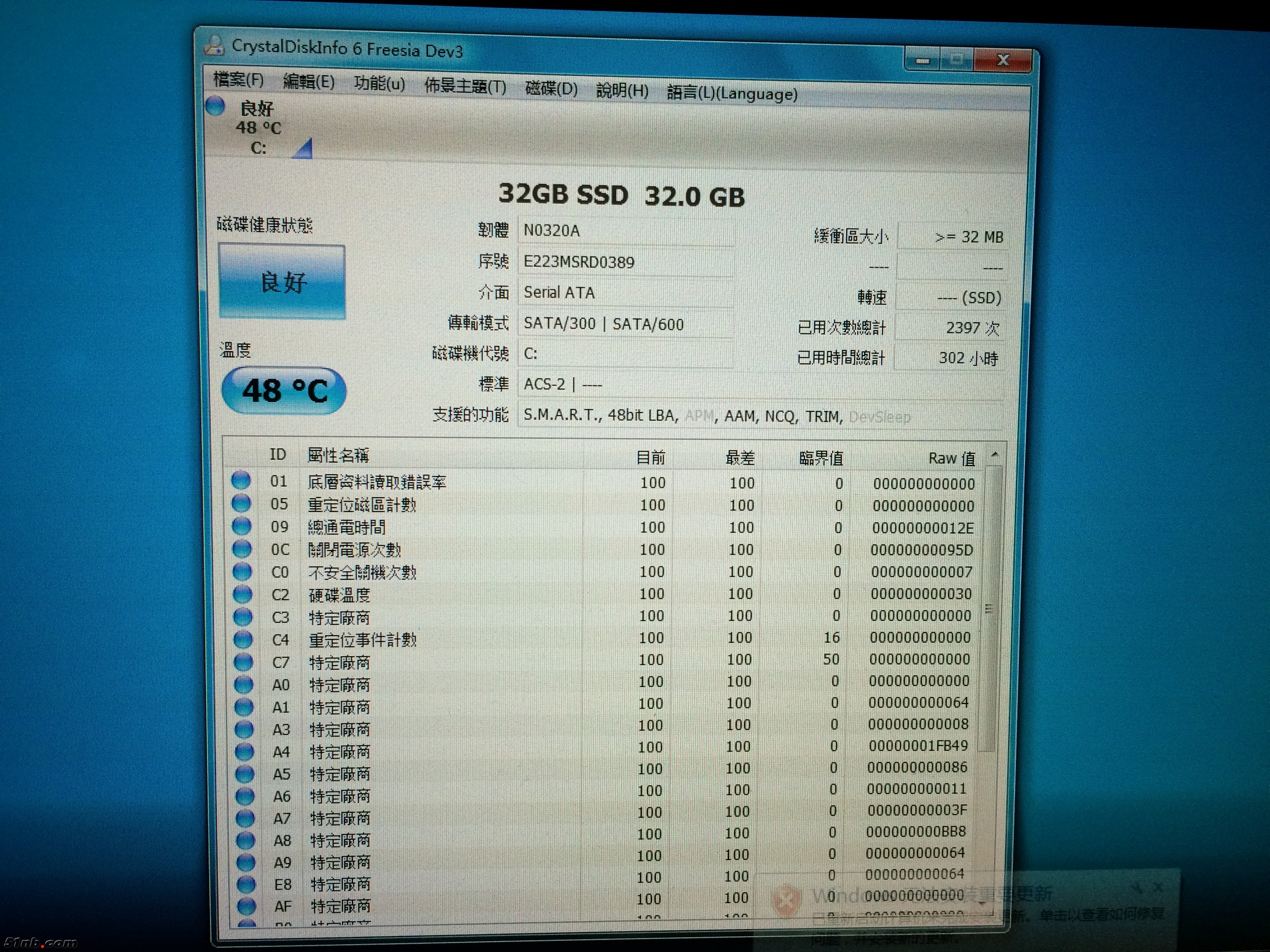This screenshot has width=1270, height=952.
Task: Click status icon for row A3
Action: (244, 729)
